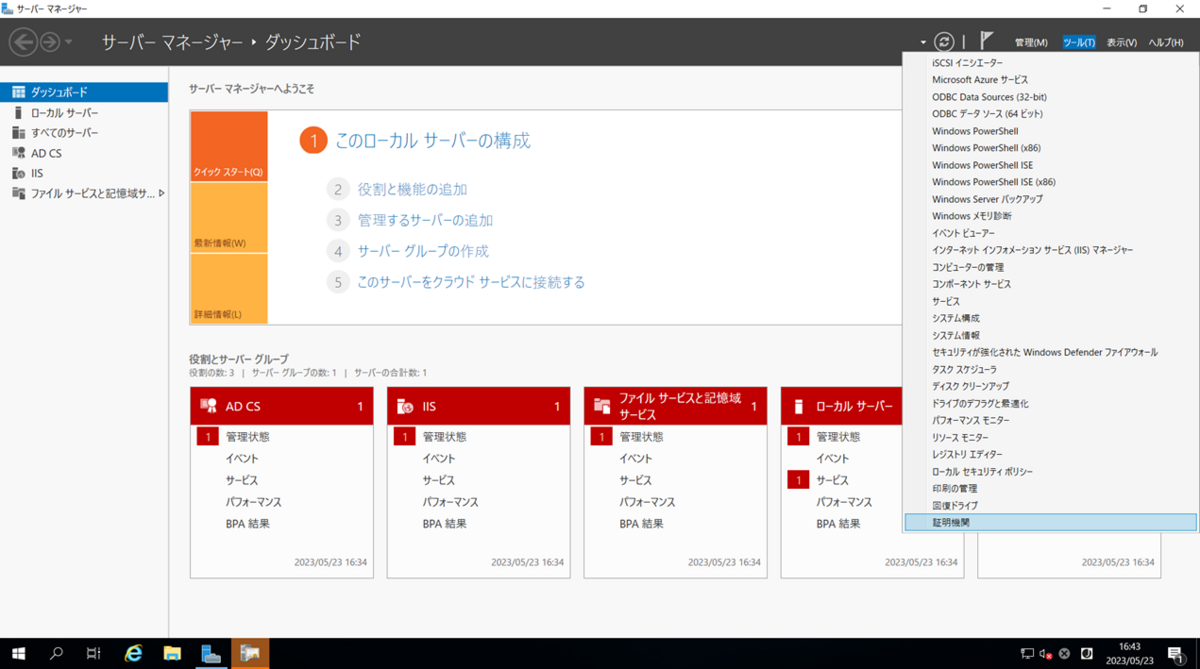Open the 表示(V) menu

(1122, 42)
